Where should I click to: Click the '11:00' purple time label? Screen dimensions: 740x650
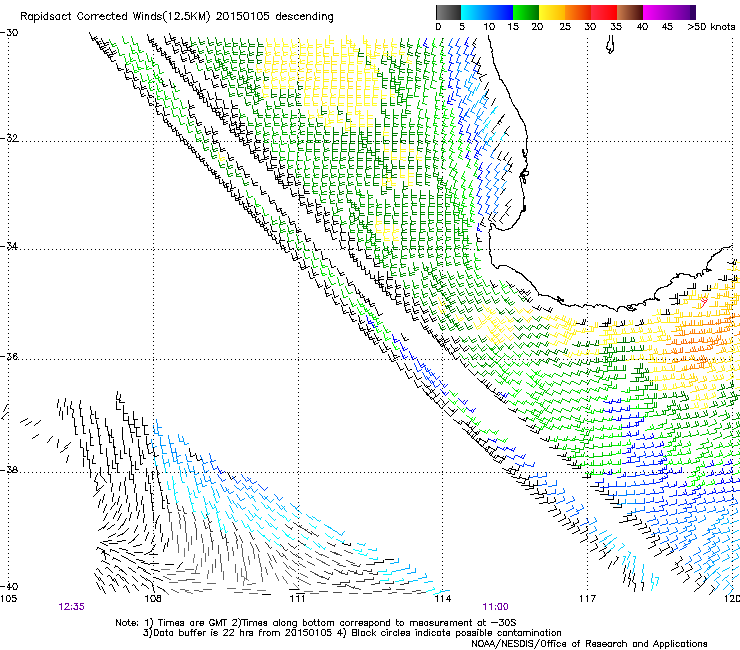point(495,607)
